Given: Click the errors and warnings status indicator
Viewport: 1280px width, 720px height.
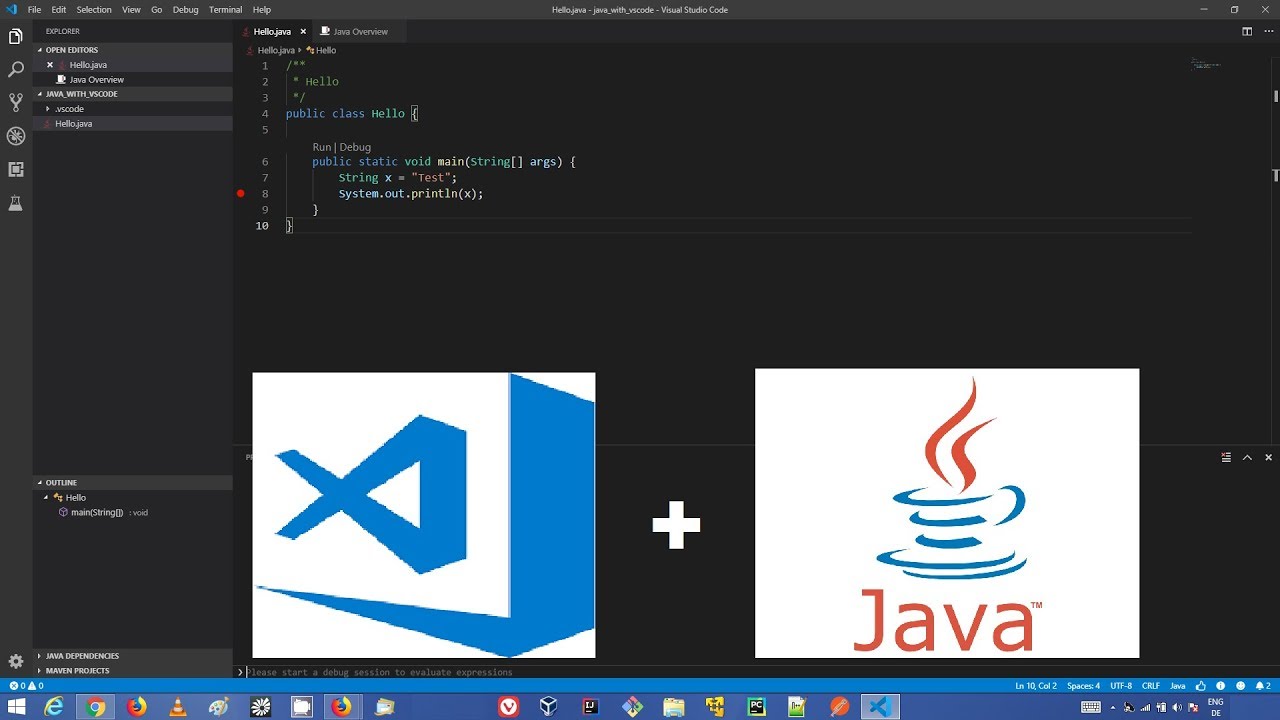Looking at the screenshot, I should (26, 686).
